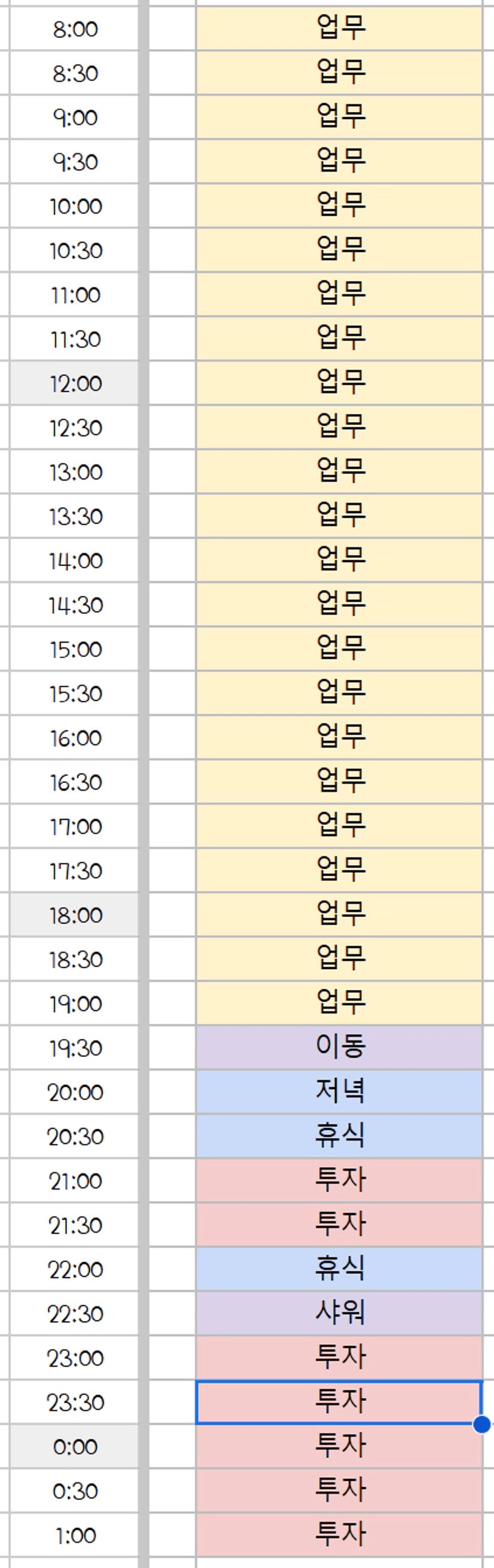This screenshot has height=1568, width=494.
Task: Select the 투자 cell at 21:00
Action: (339, 1180)
